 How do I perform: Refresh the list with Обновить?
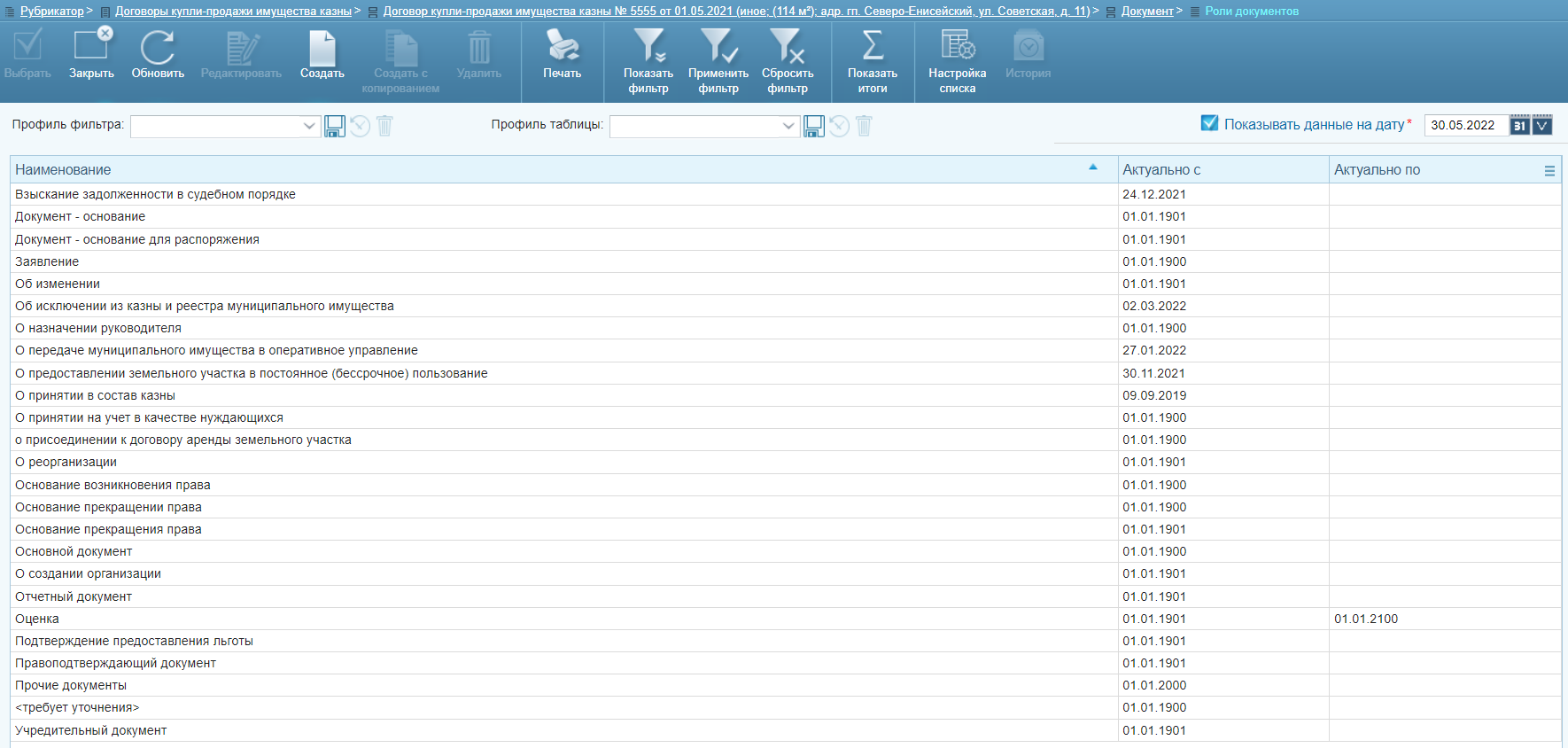point(158,47)
